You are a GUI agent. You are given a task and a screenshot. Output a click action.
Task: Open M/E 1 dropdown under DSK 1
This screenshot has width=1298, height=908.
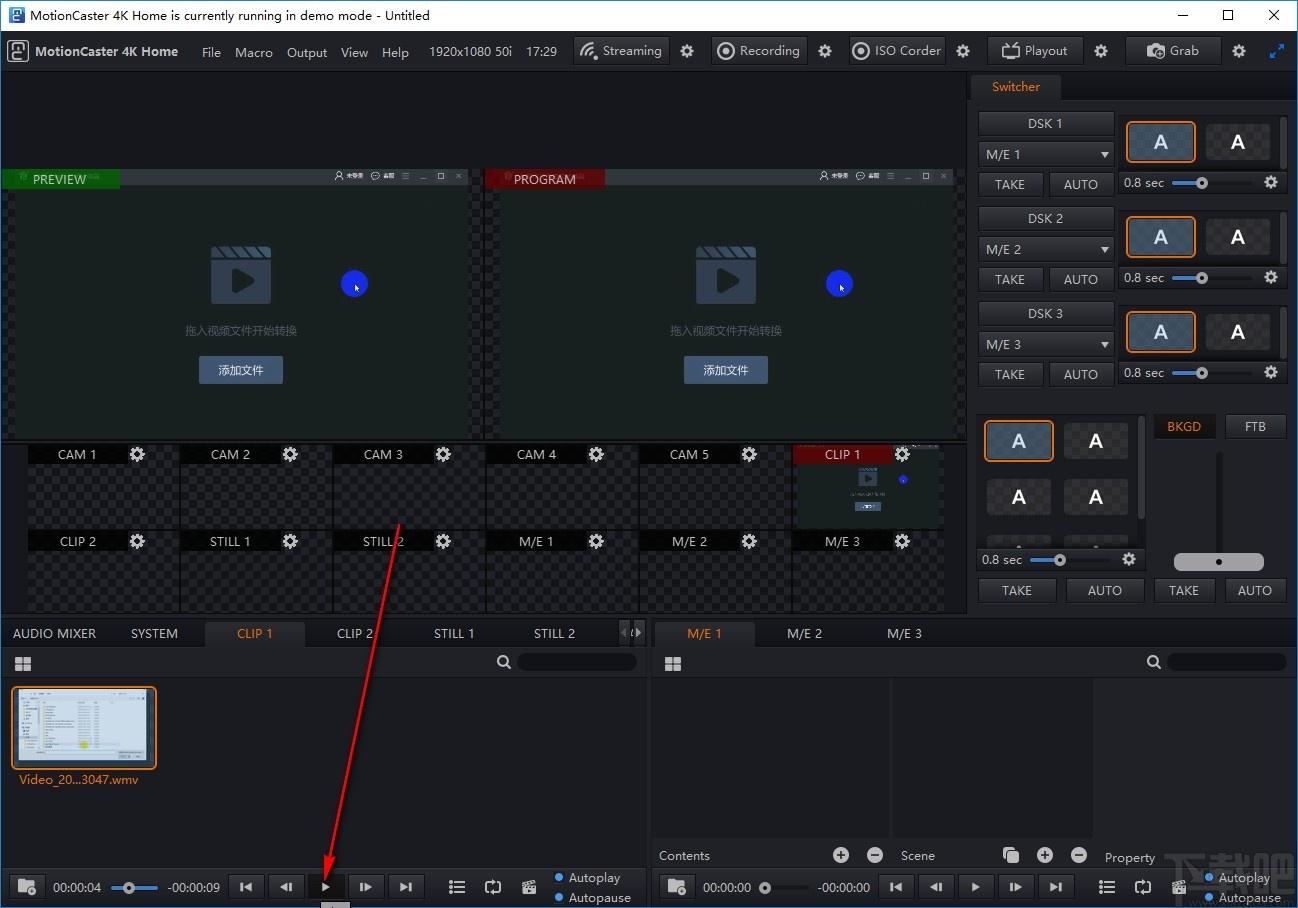[1046, 155]
